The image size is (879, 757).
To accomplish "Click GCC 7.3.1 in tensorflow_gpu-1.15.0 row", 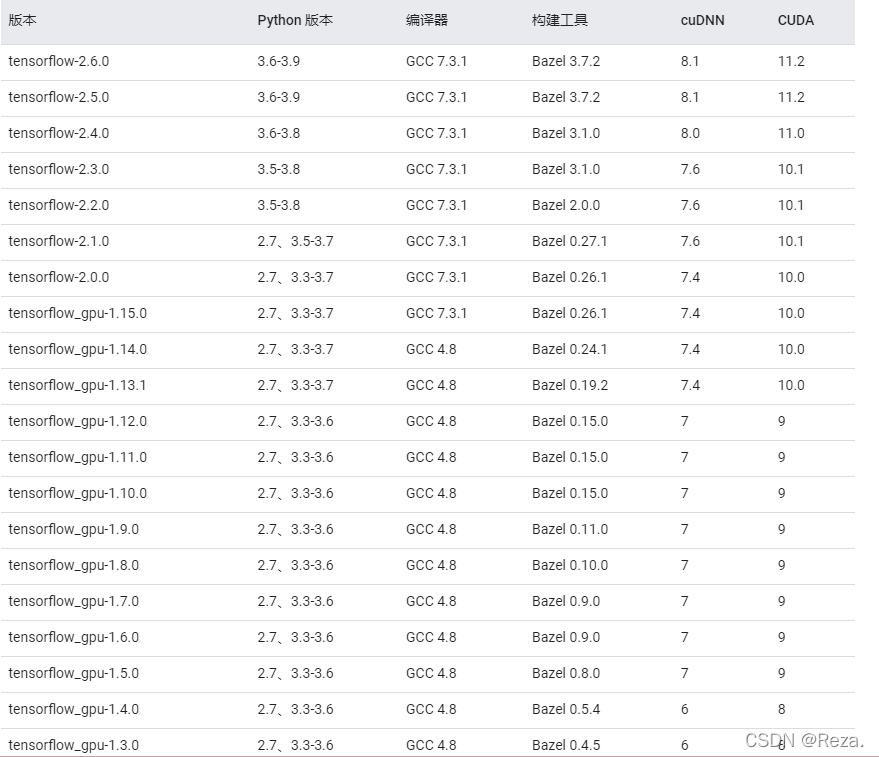I will coord(436,313).
